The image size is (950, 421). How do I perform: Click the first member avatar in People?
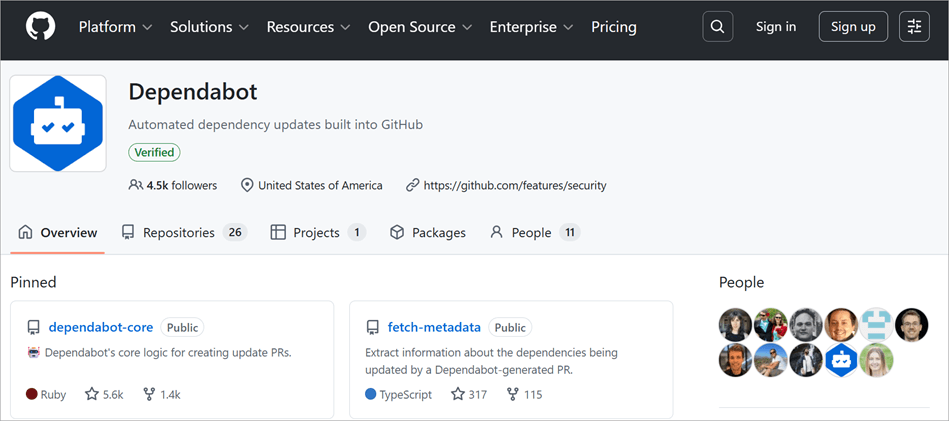736,325
